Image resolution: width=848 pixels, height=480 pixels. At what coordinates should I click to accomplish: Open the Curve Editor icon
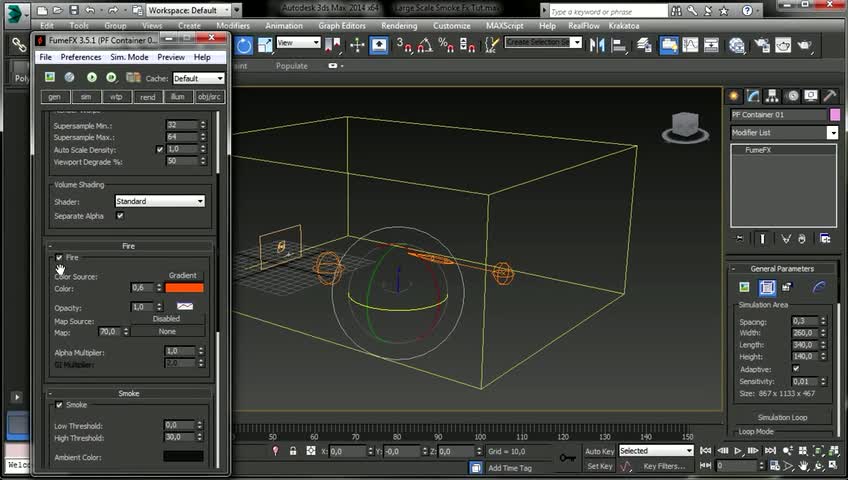coord(690,45)
